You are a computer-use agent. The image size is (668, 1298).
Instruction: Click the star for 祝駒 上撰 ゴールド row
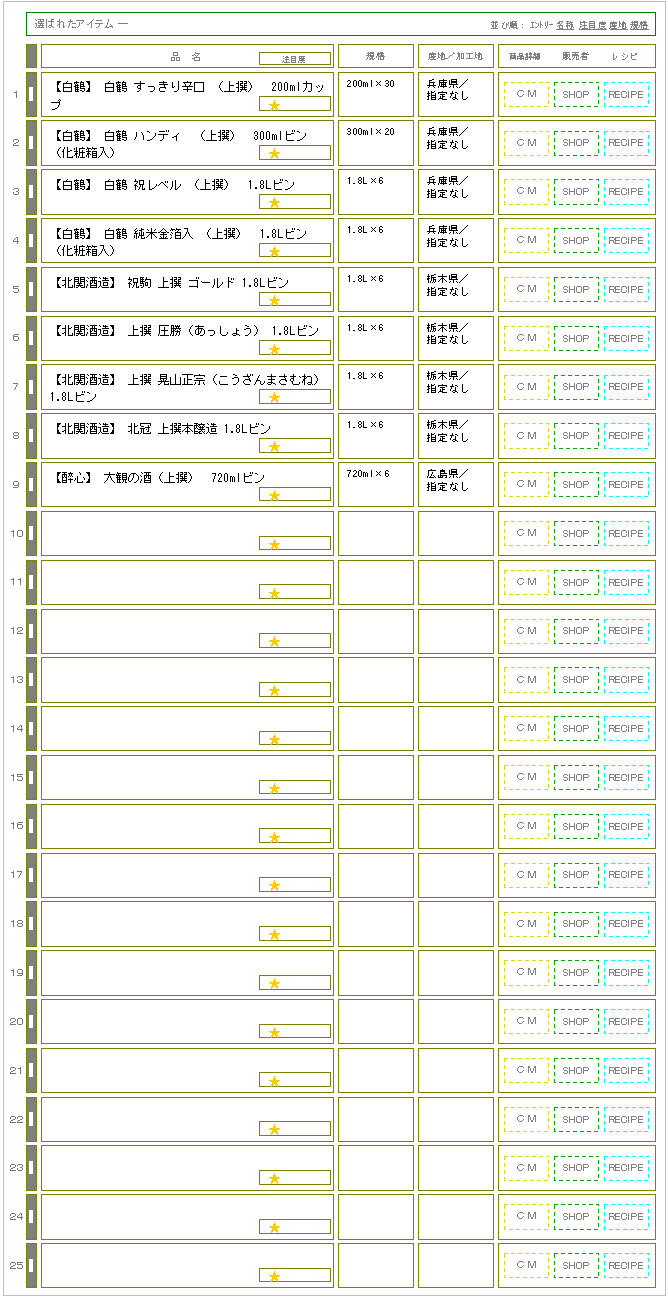274,300
